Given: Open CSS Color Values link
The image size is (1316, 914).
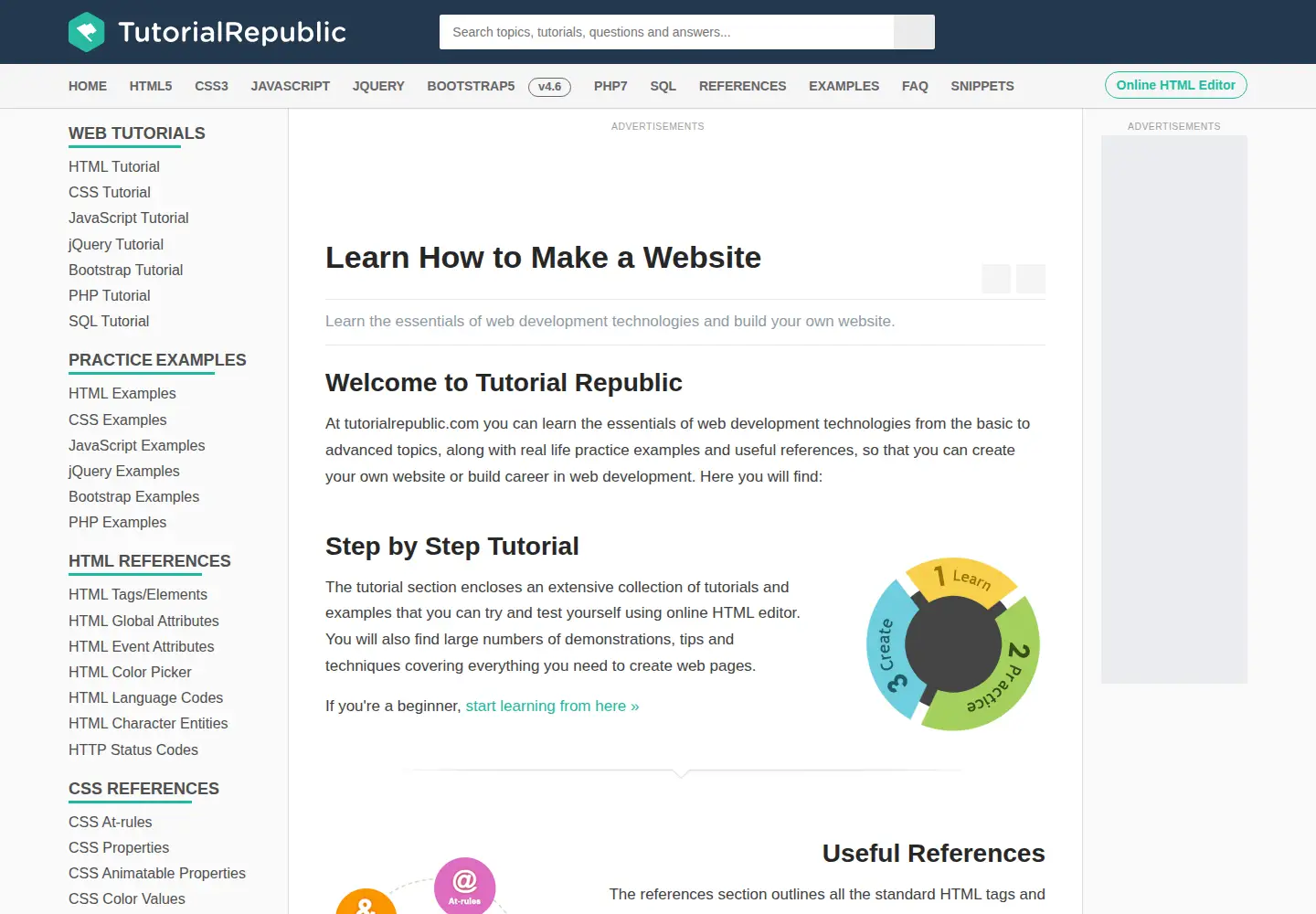Looking at the screenshot, I should coord(127,898).
